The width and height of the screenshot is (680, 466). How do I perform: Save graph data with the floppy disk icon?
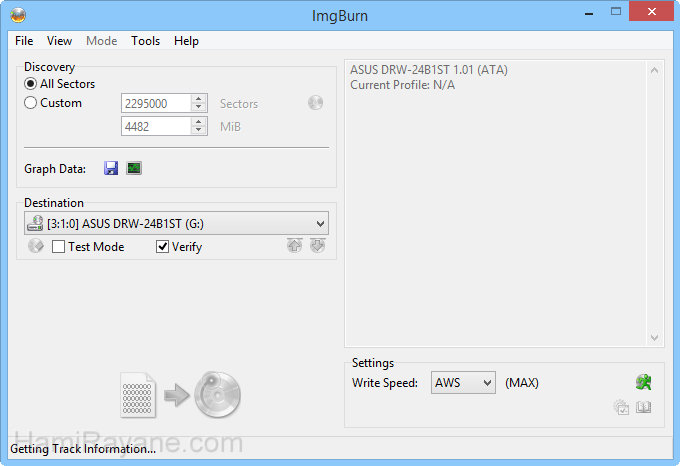pos(111,168)
